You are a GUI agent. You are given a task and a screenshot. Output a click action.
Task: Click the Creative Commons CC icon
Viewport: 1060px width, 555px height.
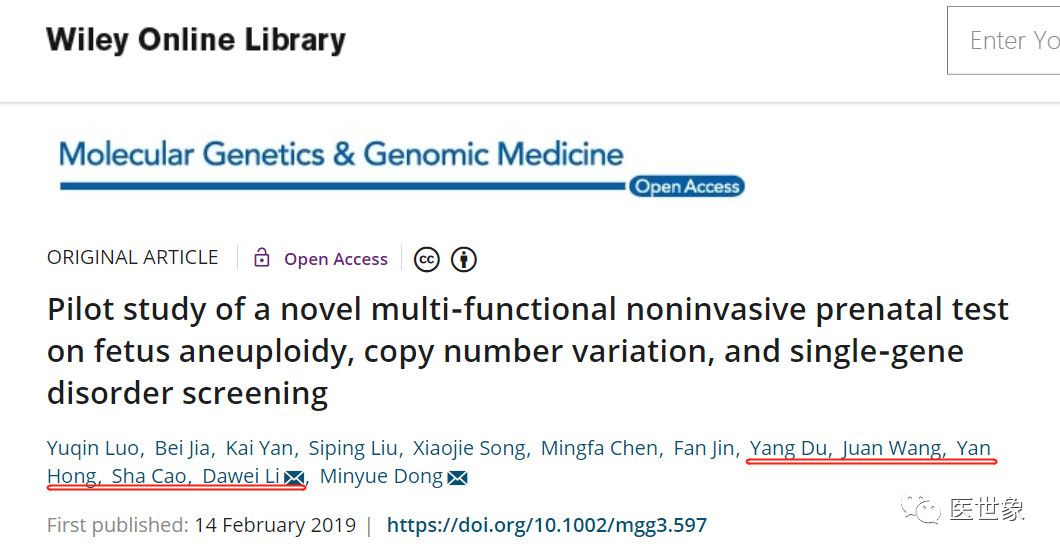(x=427, y=259)
